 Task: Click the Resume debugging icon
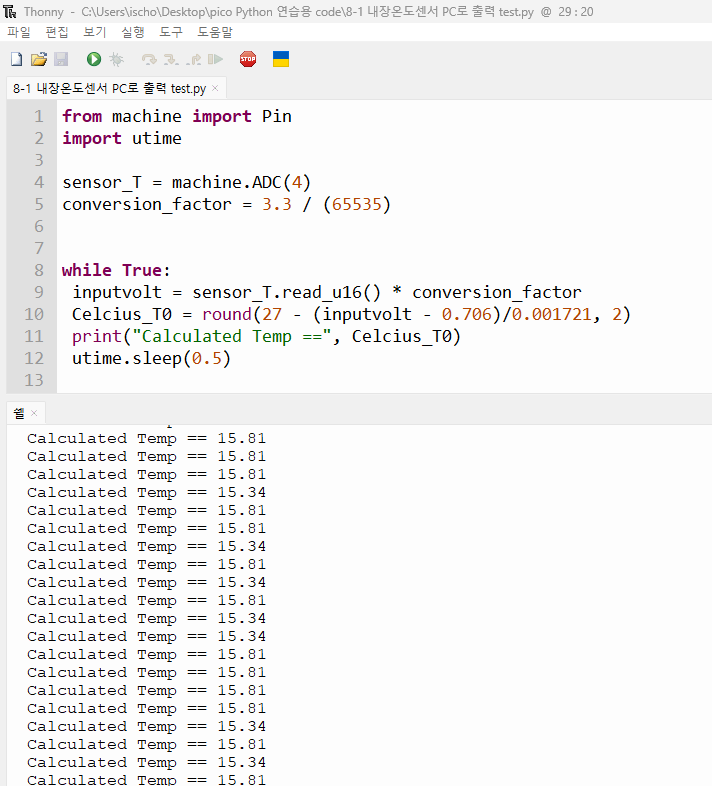pyautogui.click(x=216, y=59)
